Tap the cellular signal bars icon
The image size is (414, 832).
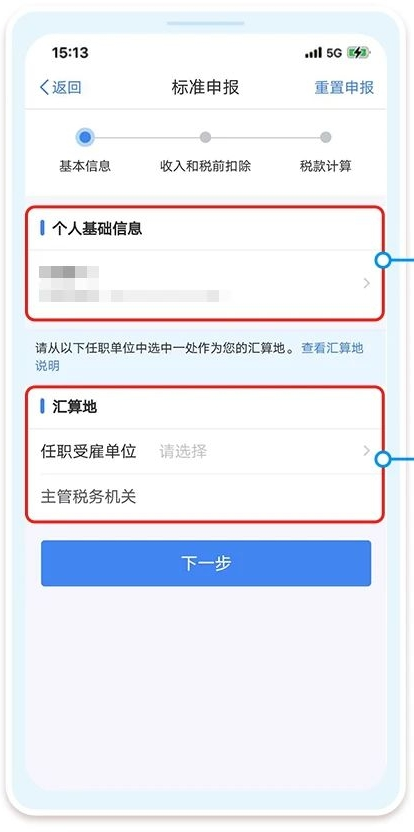313,53
